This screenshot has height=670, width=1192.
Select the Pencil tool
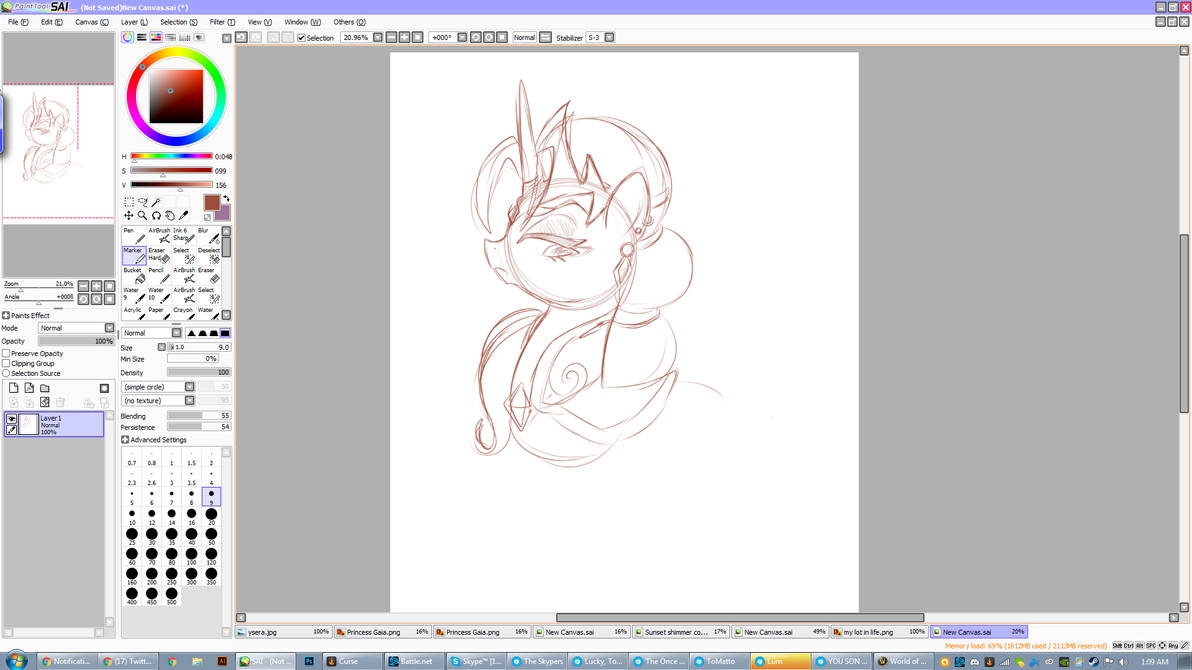(159, 275)
